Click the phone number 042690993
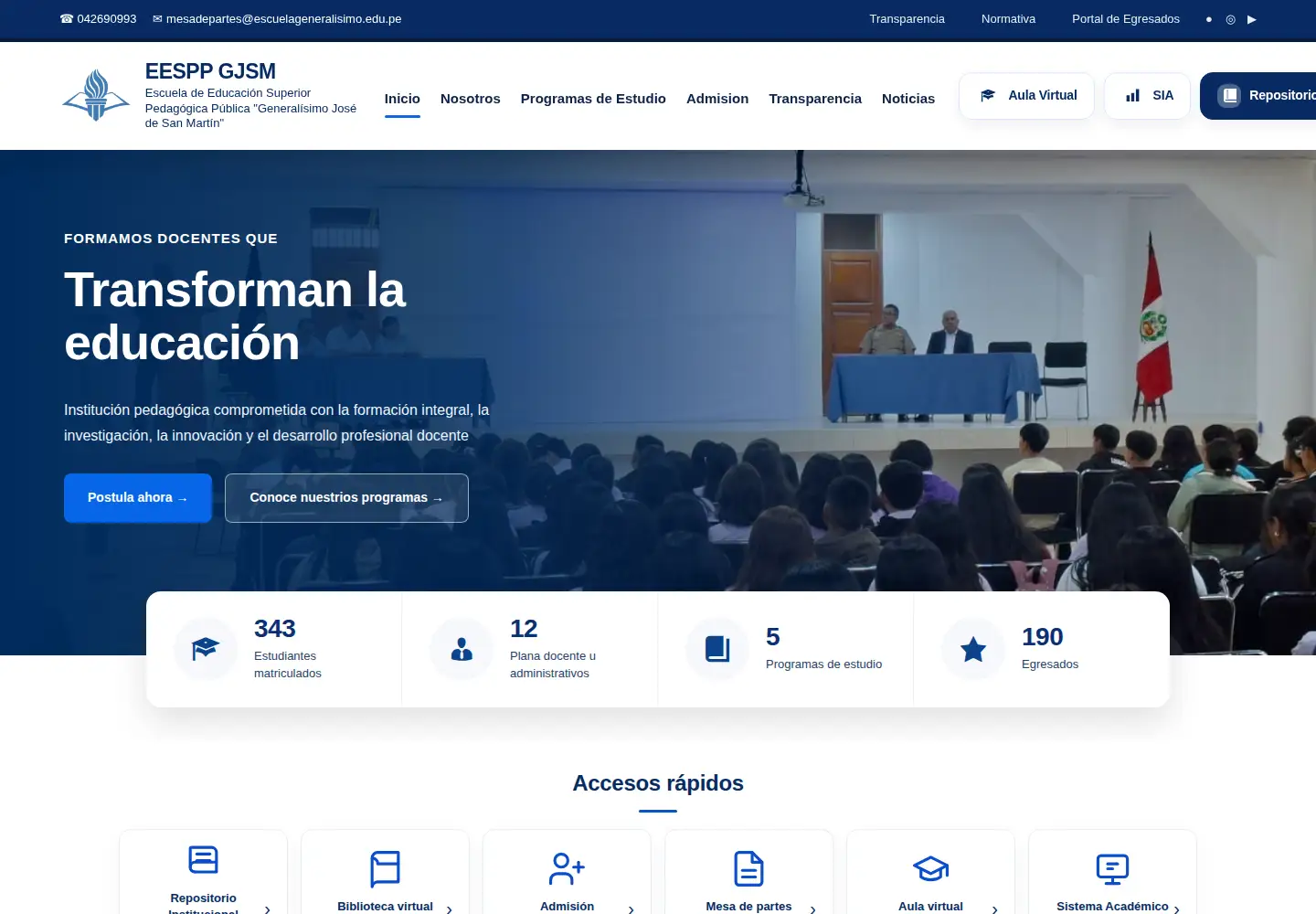 click(x=107, y=19)
